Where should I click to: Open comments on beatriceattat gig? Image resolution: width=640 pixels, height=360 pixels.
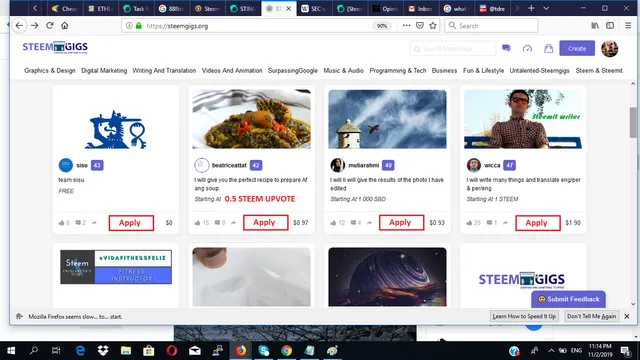218,223
